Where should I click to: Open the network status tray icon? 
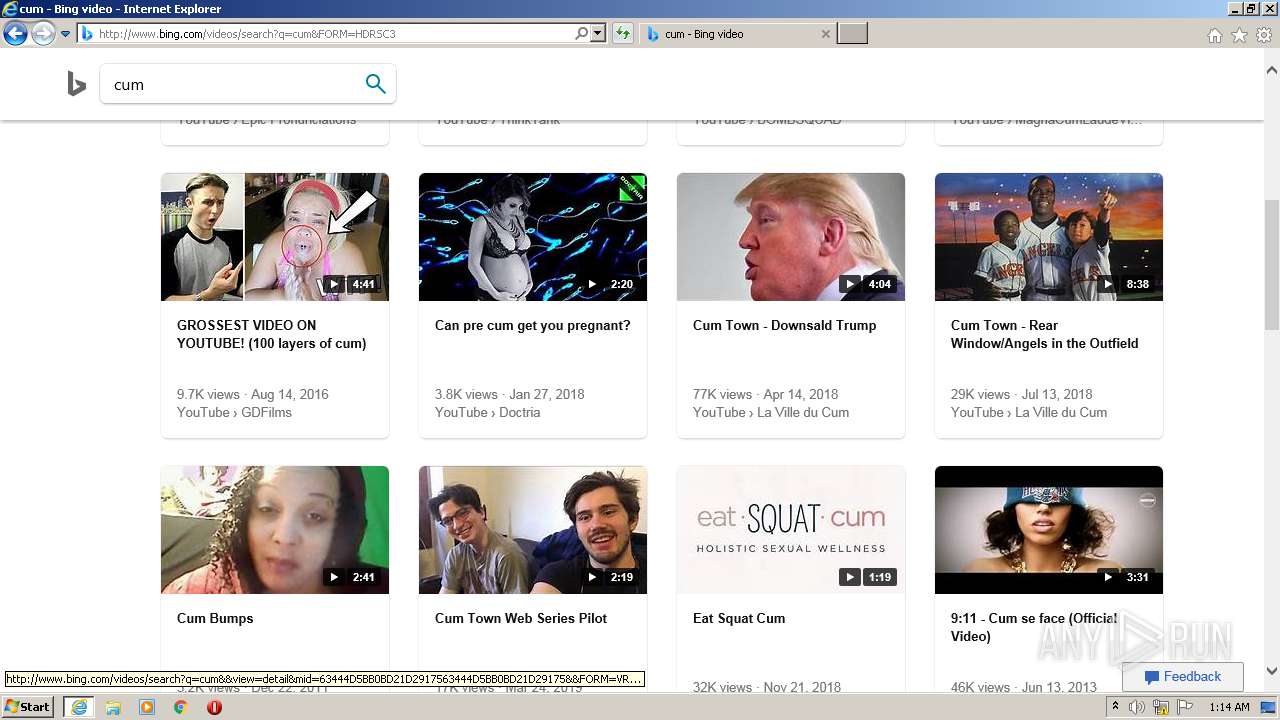pos(1161,707)
